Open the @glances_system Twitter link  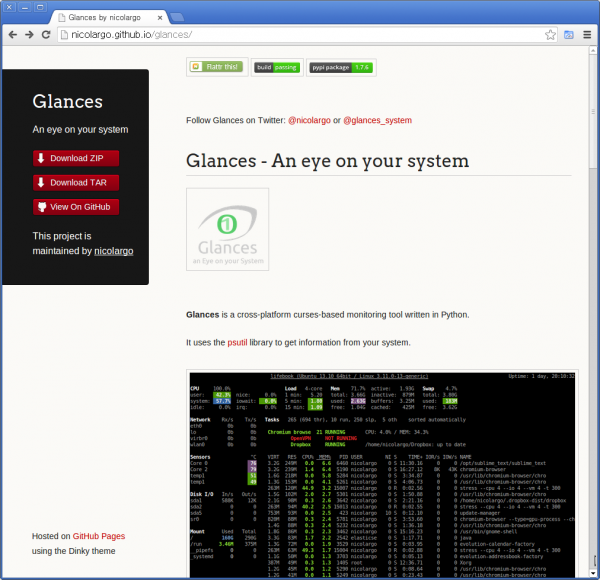tap(377, 121)
